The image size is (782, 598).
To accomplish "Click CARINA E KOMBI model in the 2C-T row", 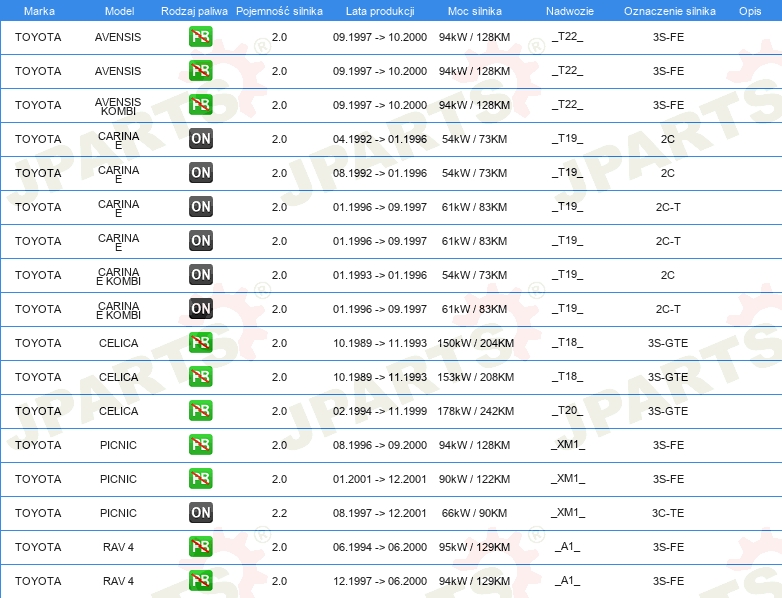I will point(118,310).
